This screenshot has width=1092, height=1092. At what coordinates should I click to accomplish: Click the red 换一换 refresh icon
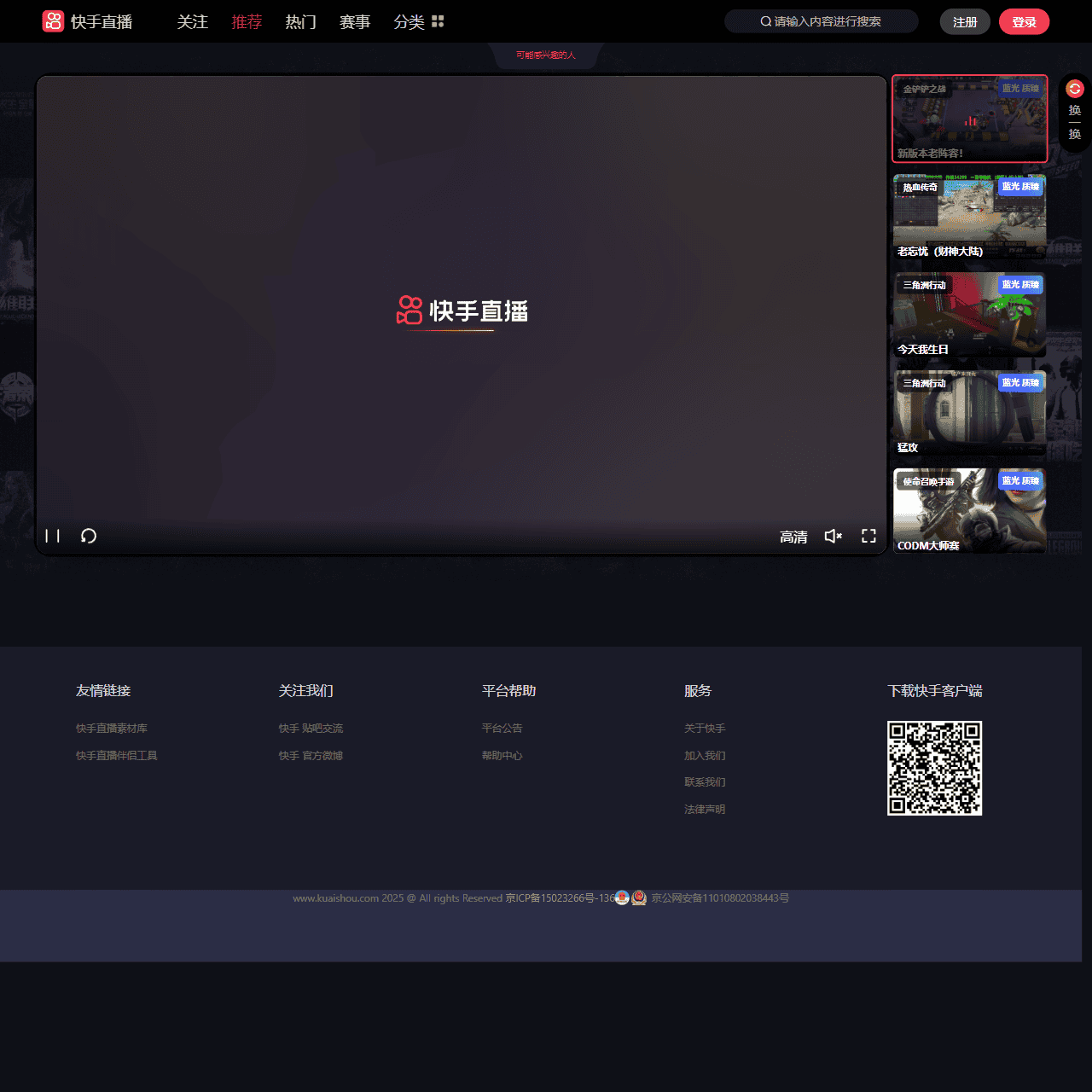pos(1075,89)
